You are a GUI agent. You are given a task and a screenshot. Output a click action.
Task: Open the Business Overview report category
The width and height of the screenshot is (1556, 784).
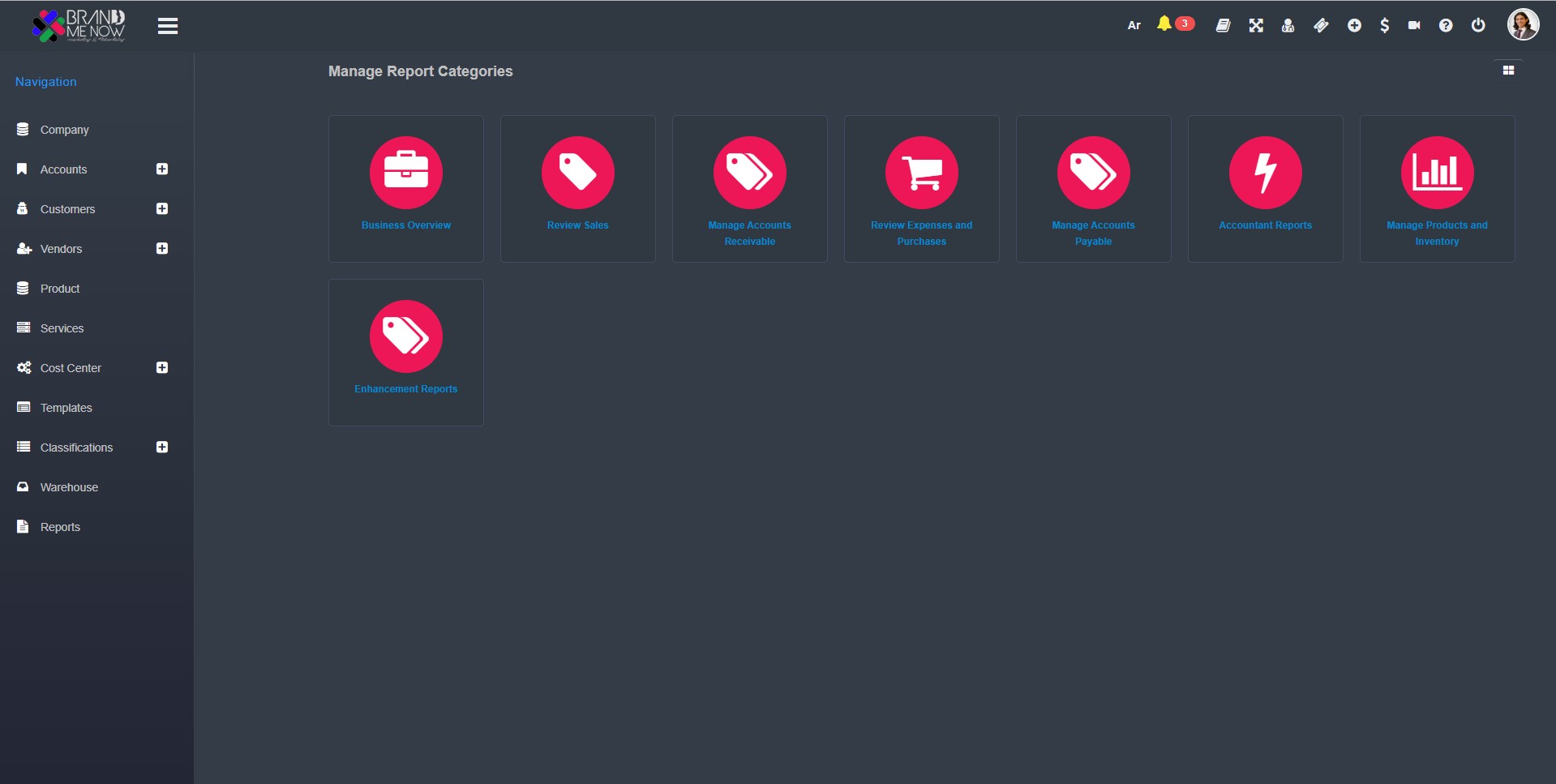pos(406,188)
